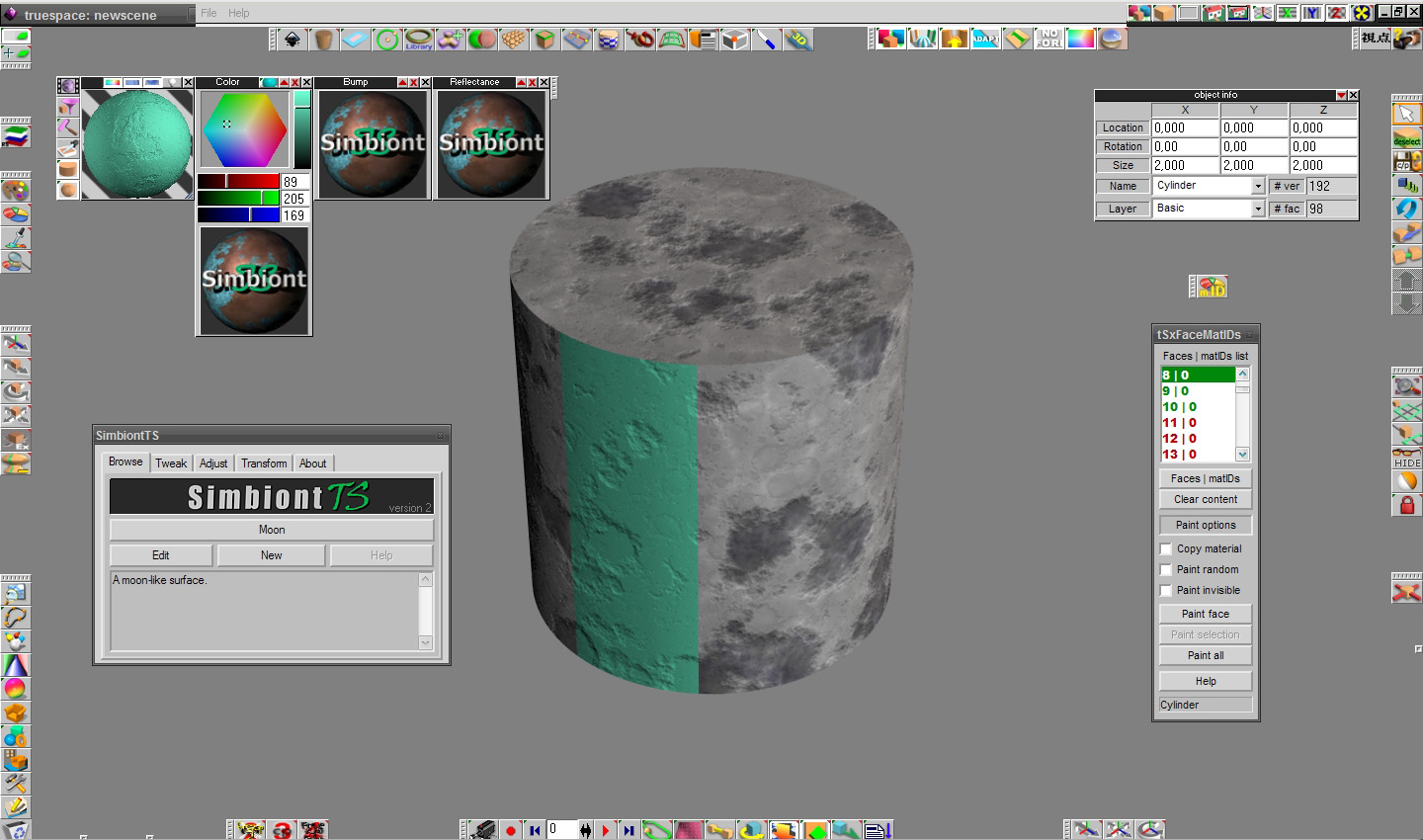Click the red triangle in Reflectance panel header
This screenshot has width=1423, height=840.
pyautogui.click(x=521, y=82)
